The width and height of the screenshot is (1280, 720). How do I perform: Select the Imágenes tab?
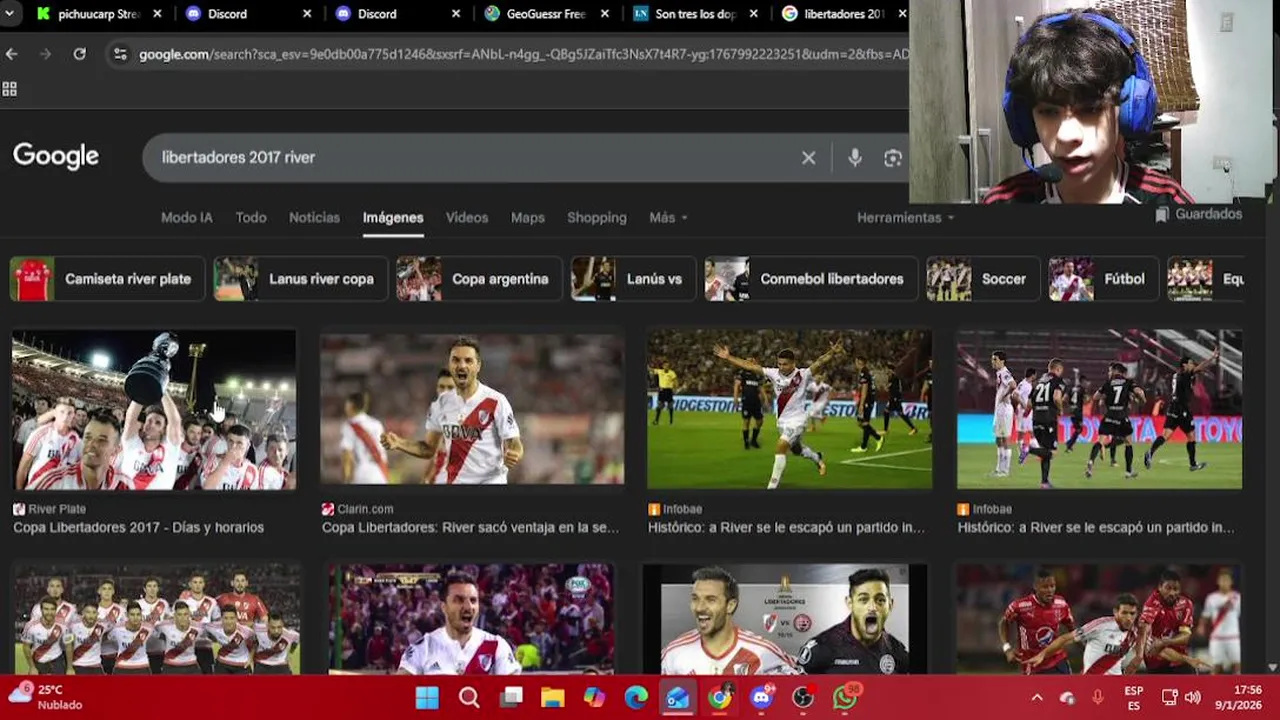point(393,217)
